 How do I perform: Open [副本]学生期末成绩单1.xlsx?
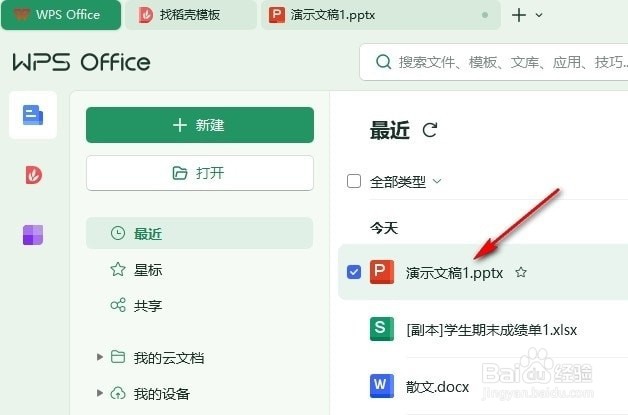(x=491, y=330)
